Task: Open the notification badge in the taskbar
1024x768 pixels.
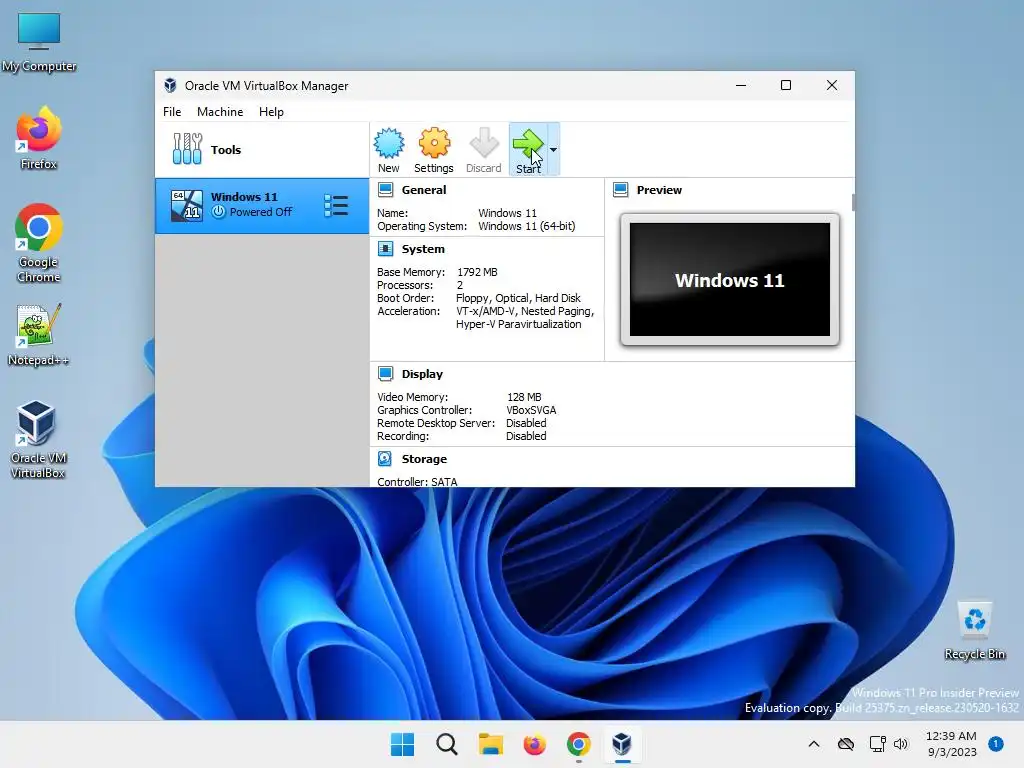Action: click(x=996, y=744)
